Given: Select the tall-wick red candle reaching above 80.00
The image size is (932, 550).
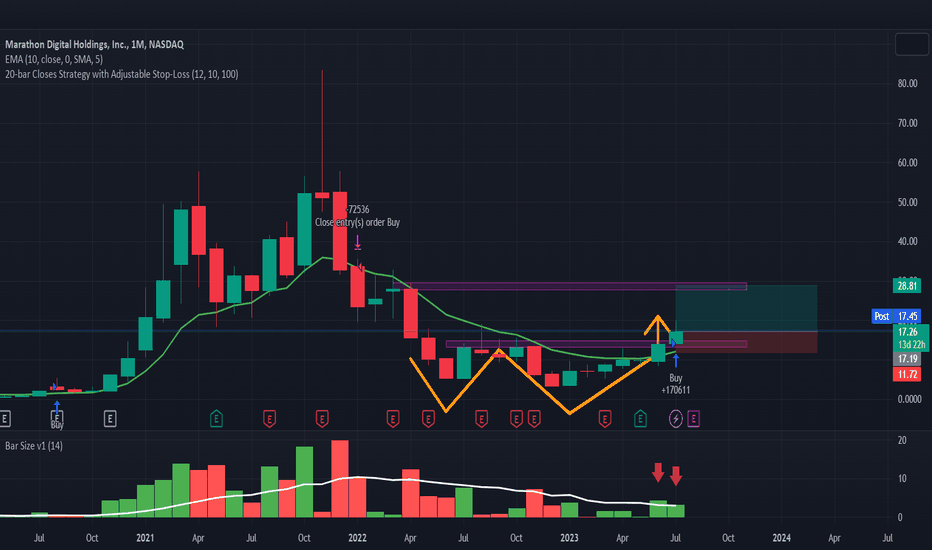Looking at the screenshot, I should tap(322, 195).
